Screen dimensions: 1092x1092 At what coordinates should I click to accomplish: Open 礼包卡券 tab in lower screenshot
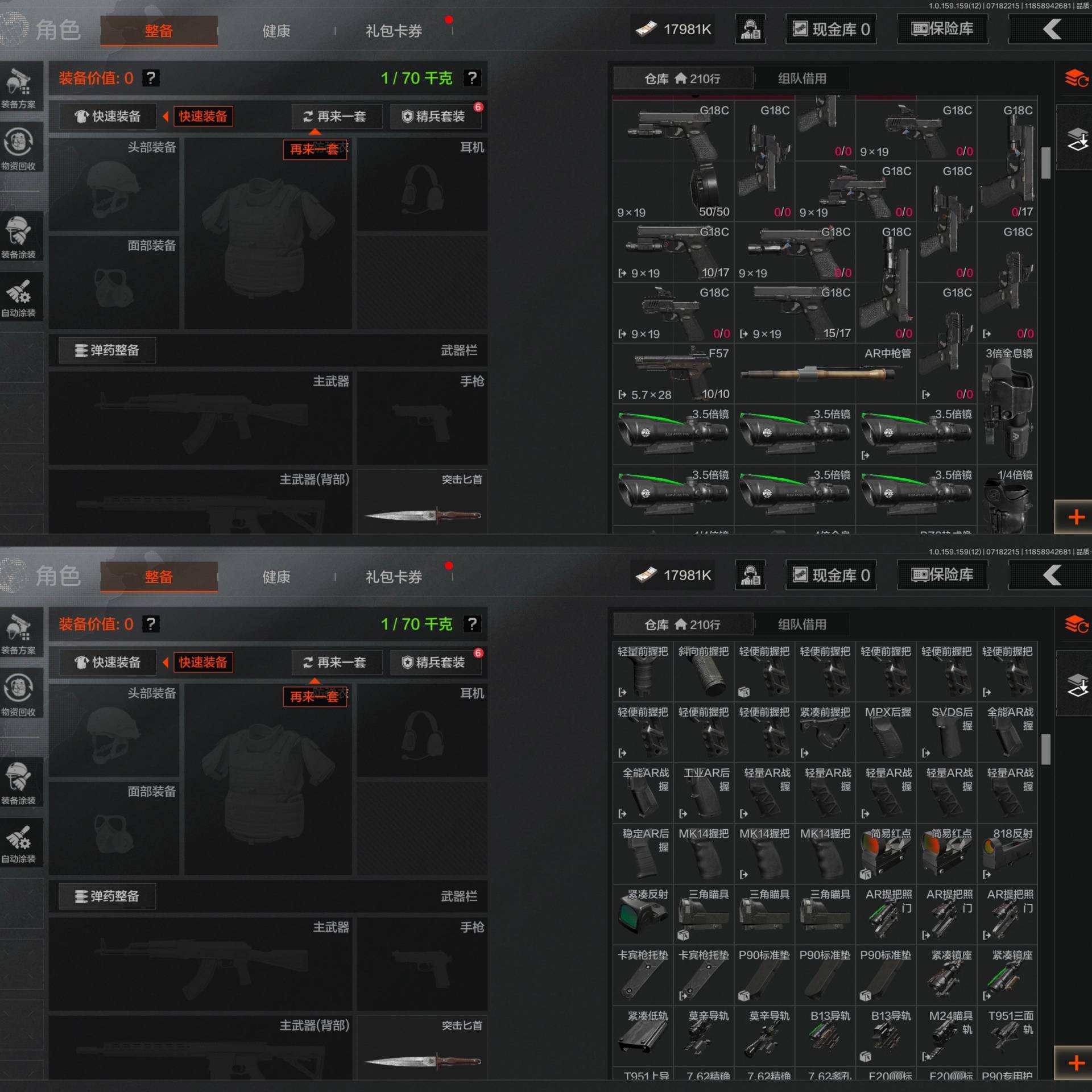pyautogui.click(x=394, y=577)
